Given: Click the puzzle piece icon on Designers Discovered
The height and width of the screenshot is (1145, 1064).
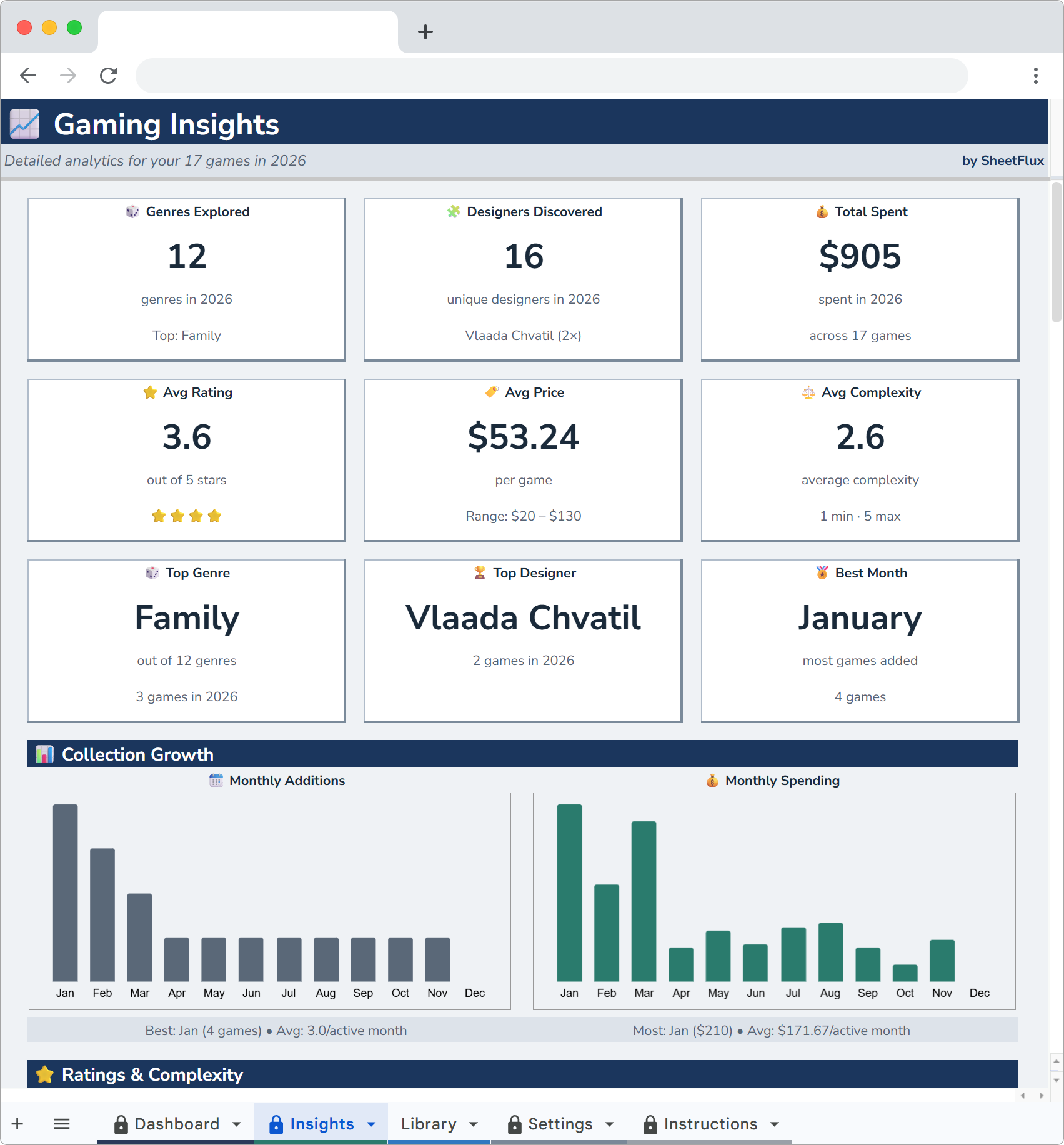Looking at the screenshot, I should tap(454, 212).
